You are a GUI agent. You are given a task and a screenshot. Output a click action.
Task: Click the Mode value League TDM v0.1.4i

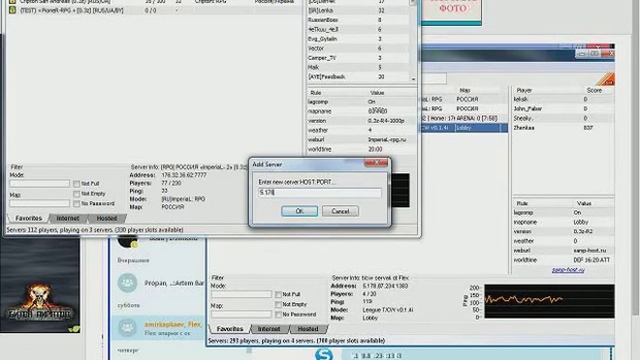click(388, 310)
